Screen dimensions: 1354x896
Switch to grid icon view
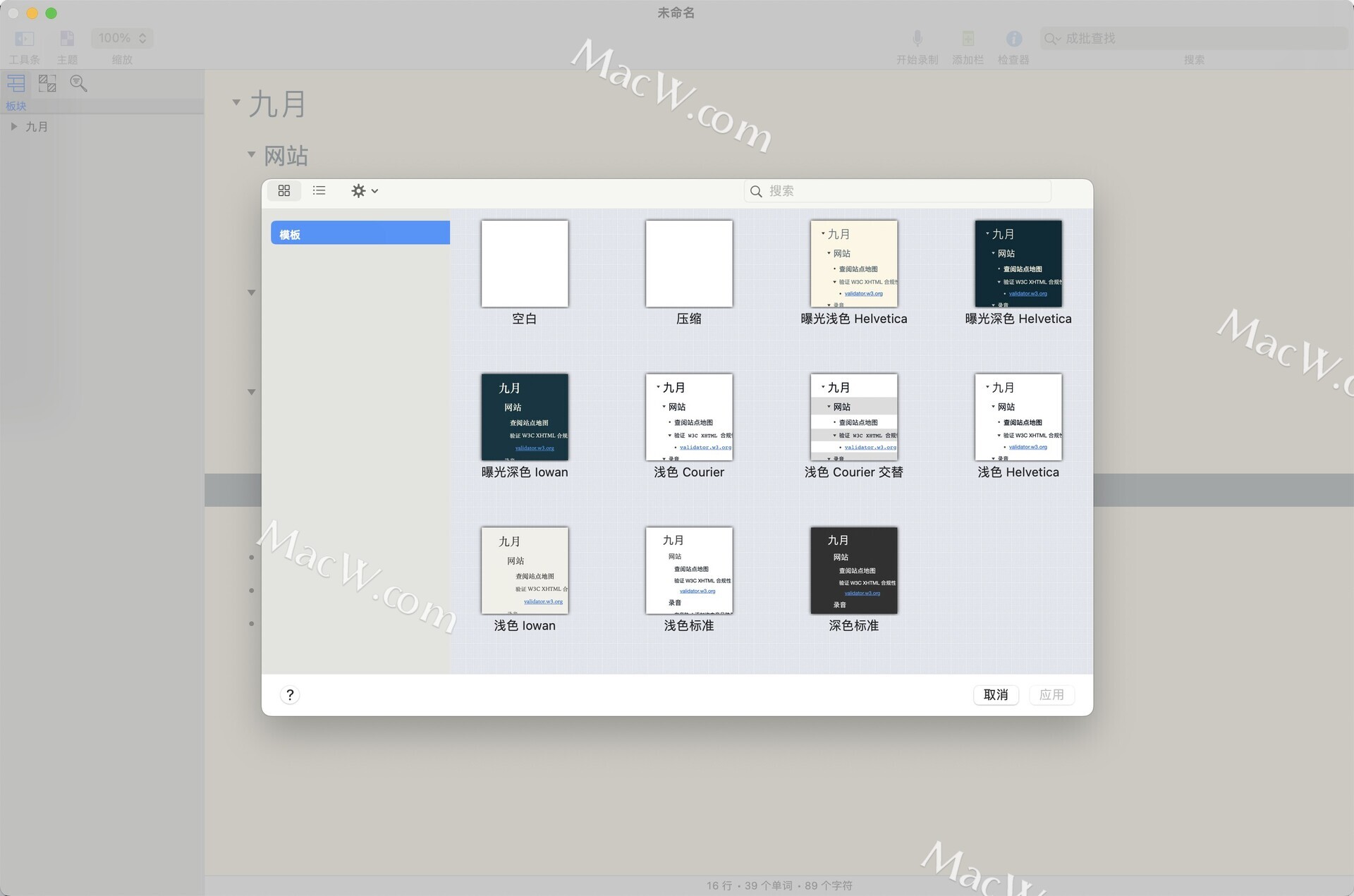(x=284, y=190)
